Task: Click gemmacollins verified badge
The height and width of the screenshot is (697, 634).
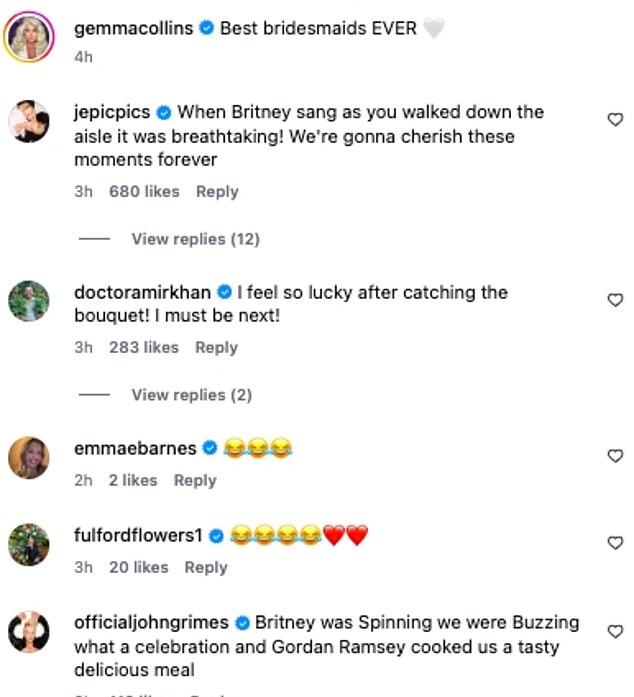Action: [206, 29]
